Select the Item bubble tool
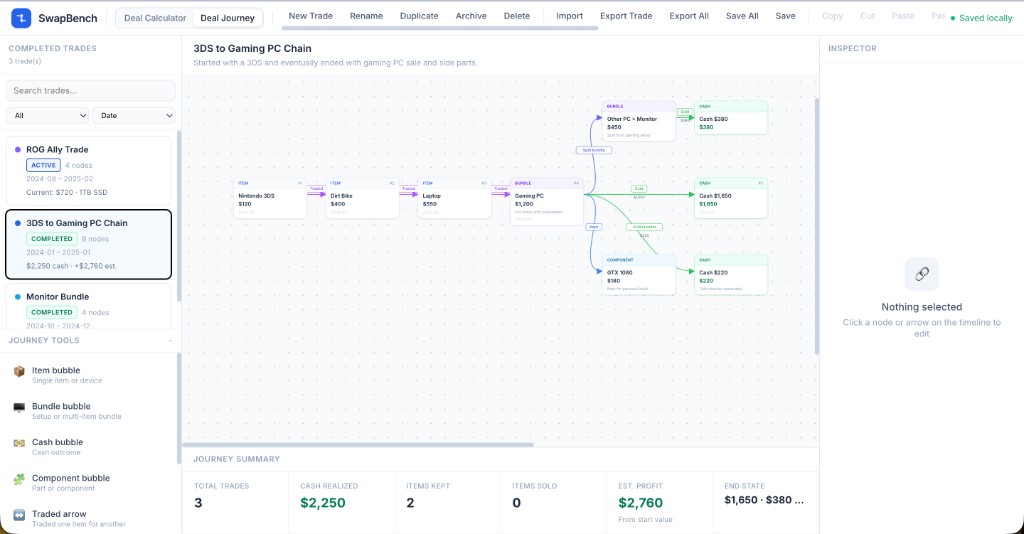The height and width of the screenshot is (534, 1024). pos(89,374)
